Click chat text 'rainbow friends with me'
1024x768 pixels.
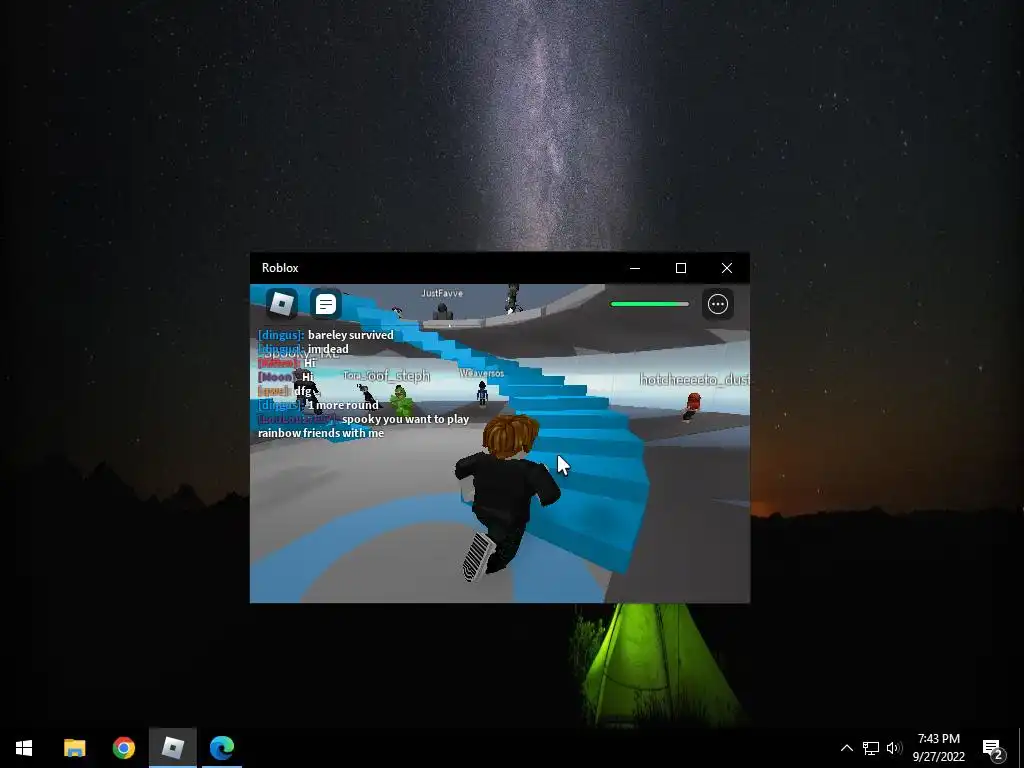(321, 433)
